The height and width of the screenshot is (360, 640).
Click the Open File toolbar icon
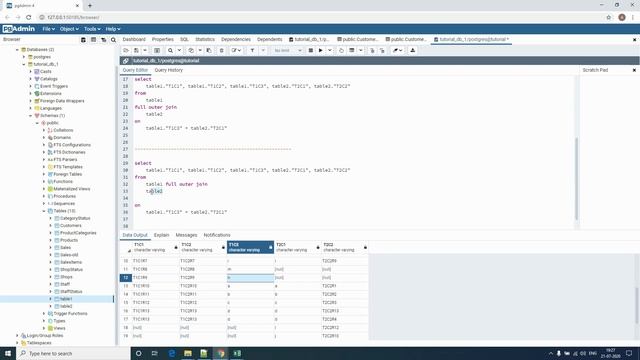coord(126,50)
